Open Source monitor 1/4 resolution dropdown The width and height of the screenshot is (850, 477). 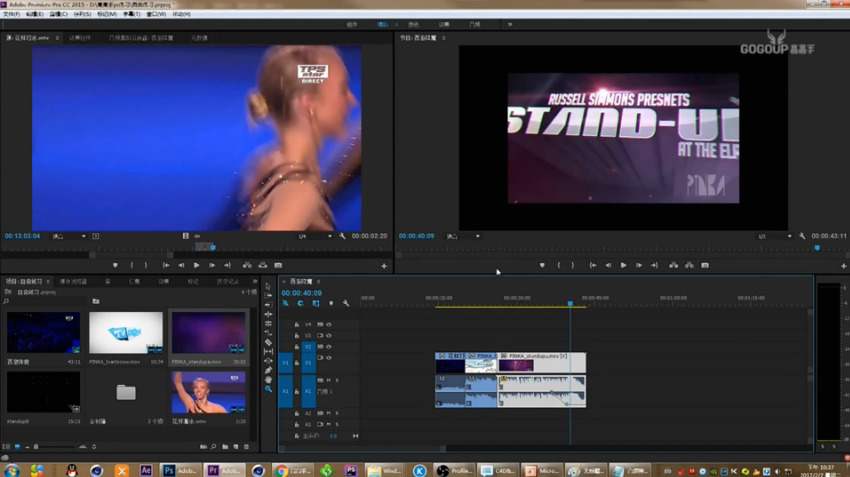(x=315, y=236)
